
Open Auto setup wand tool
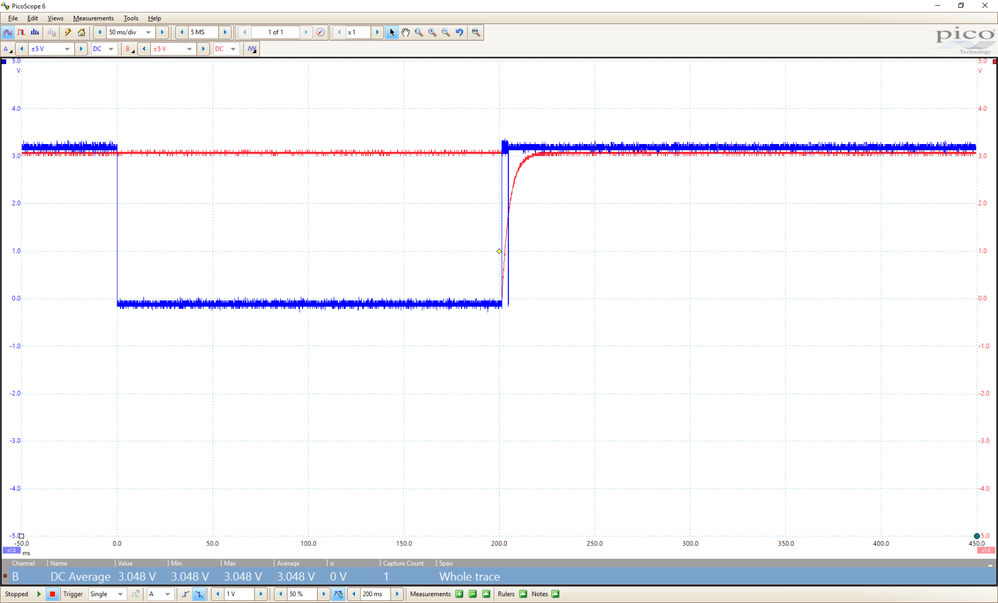(67, 32)
